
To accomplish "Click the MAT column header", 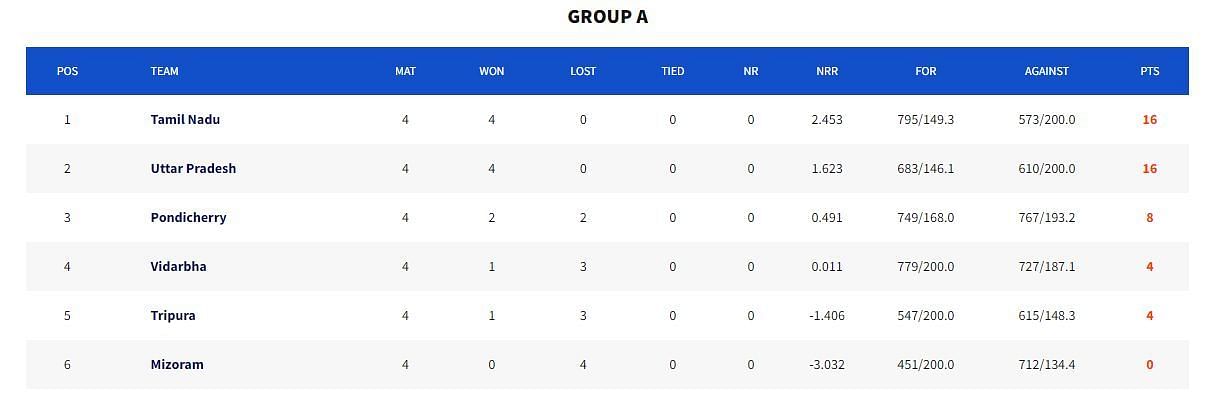I will pos(405,71).
